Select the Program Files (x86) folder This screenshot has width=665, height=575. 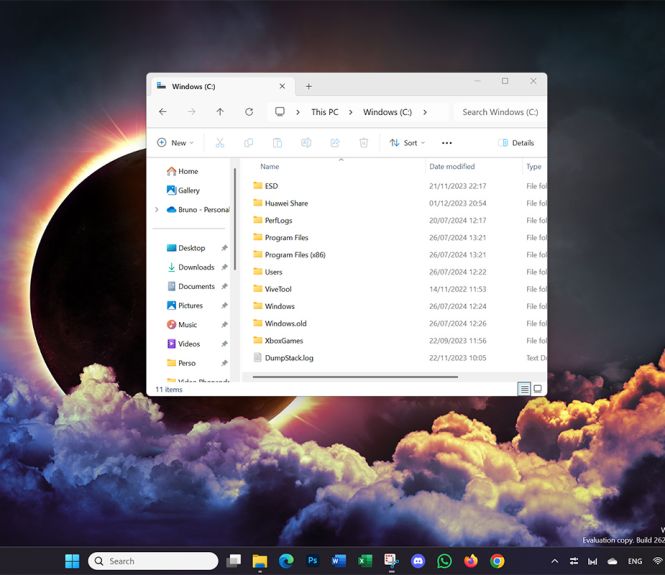click(x=289, y=255)
